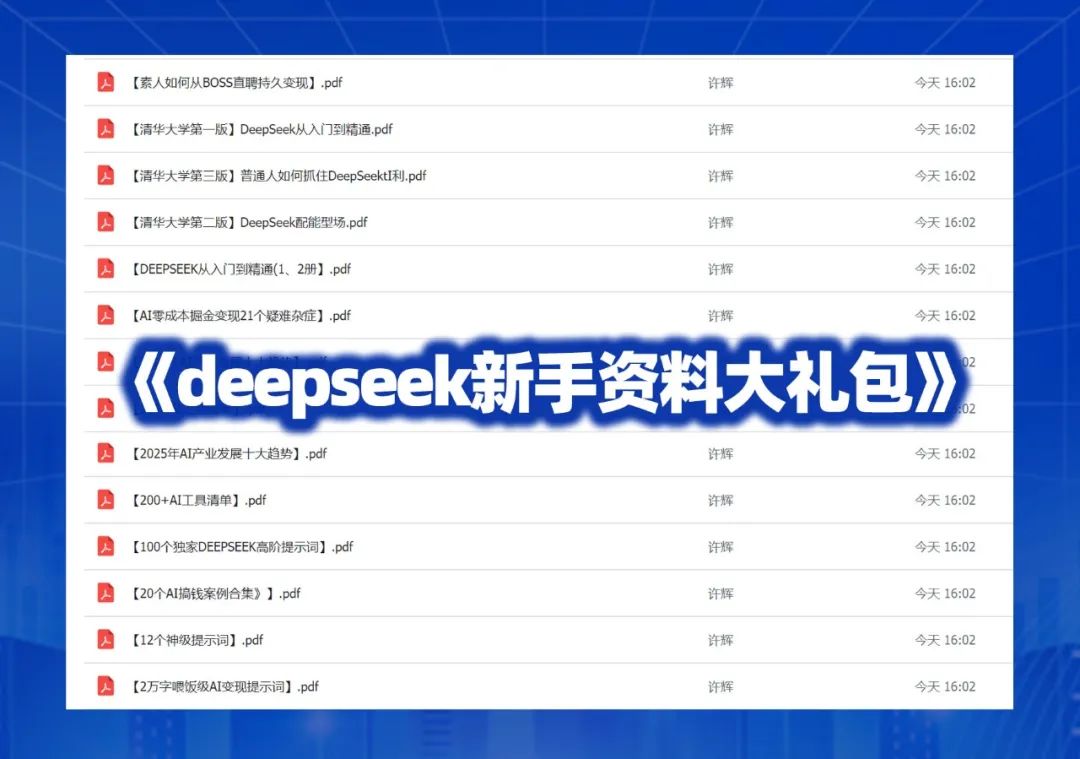The width and height of the screenshot is (1080, 759).
Task: Click 许辉 in the 2万字喂饭级 row
Action: pyautogui.click(x=720, y=687)
